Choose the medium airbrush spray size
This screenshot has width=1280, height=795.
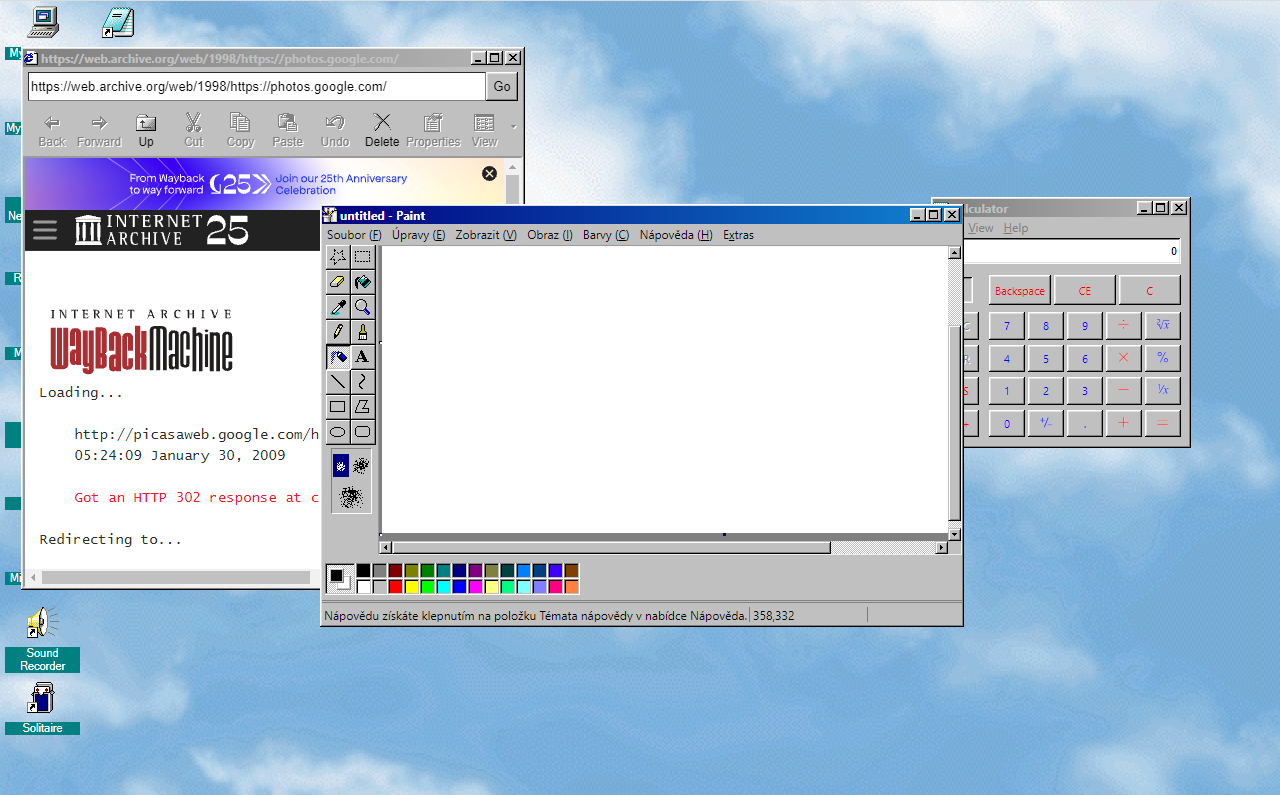[x=361, y=466]
